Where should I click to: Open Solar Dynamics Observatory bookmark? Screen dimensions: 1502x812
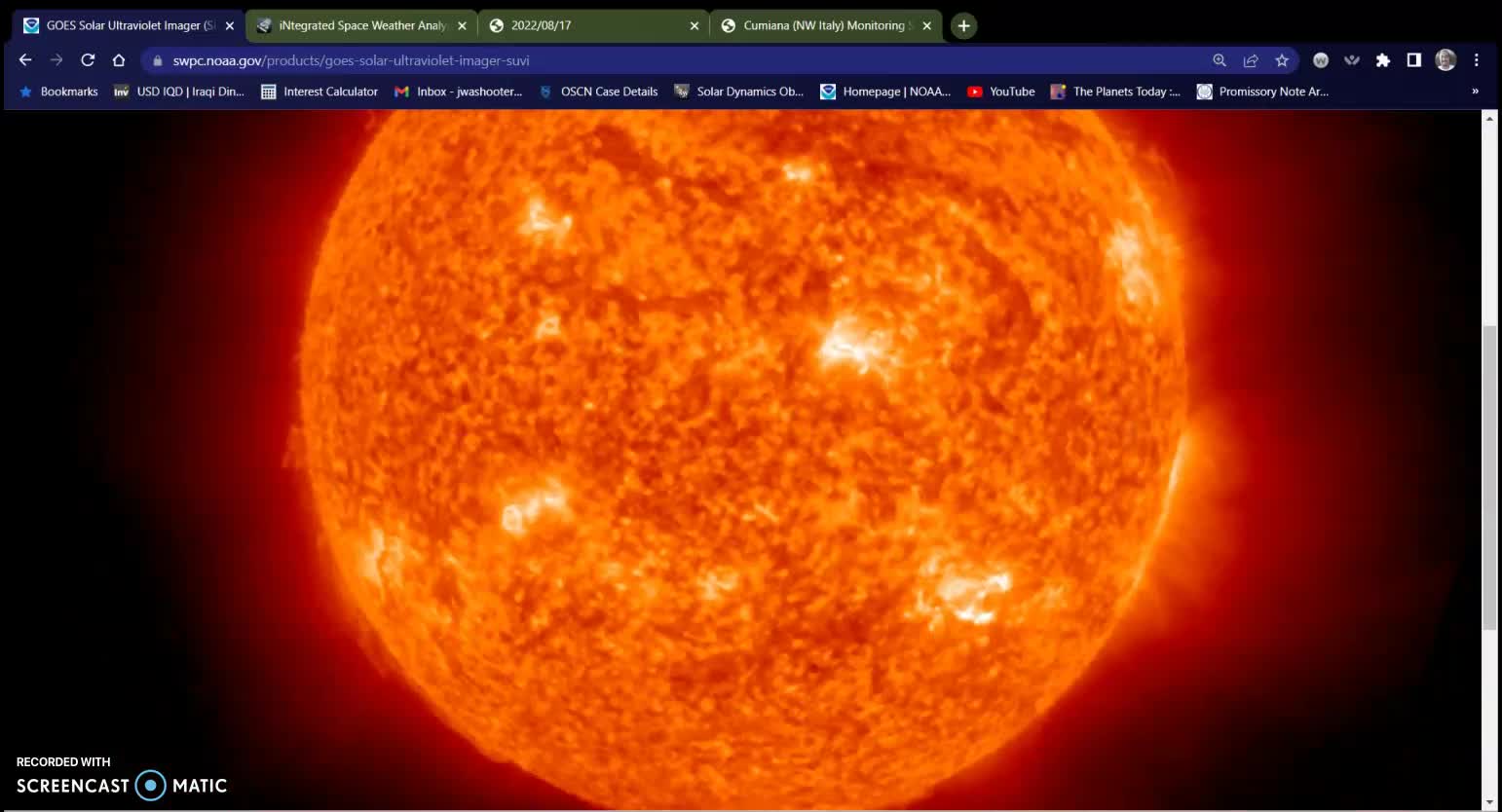tap(739, 92)
